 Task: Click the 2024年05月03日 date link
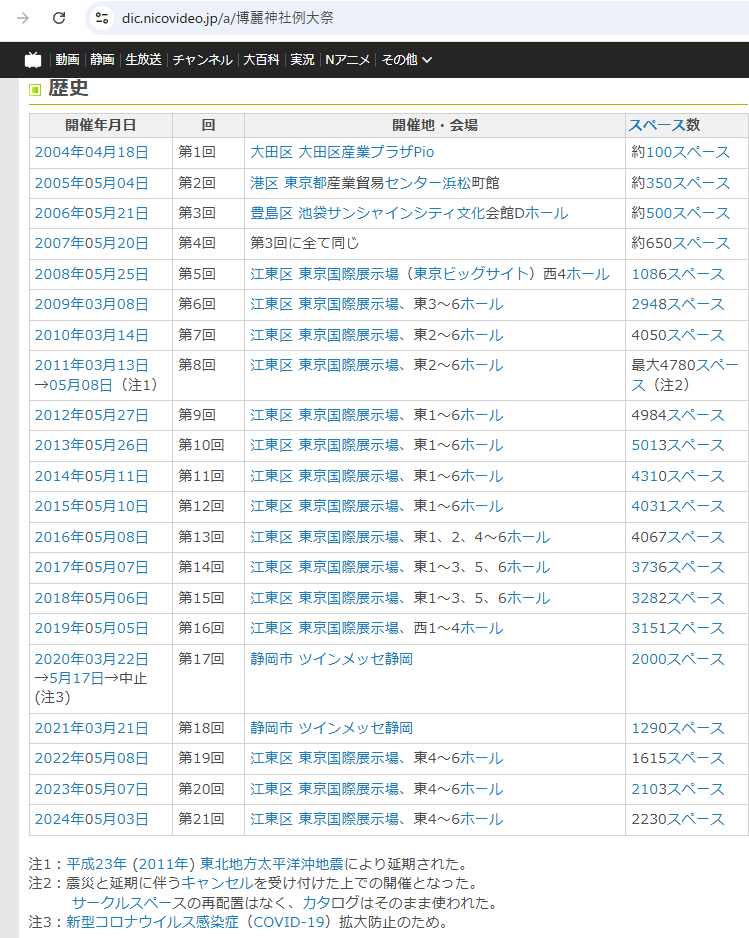(91, 819)
